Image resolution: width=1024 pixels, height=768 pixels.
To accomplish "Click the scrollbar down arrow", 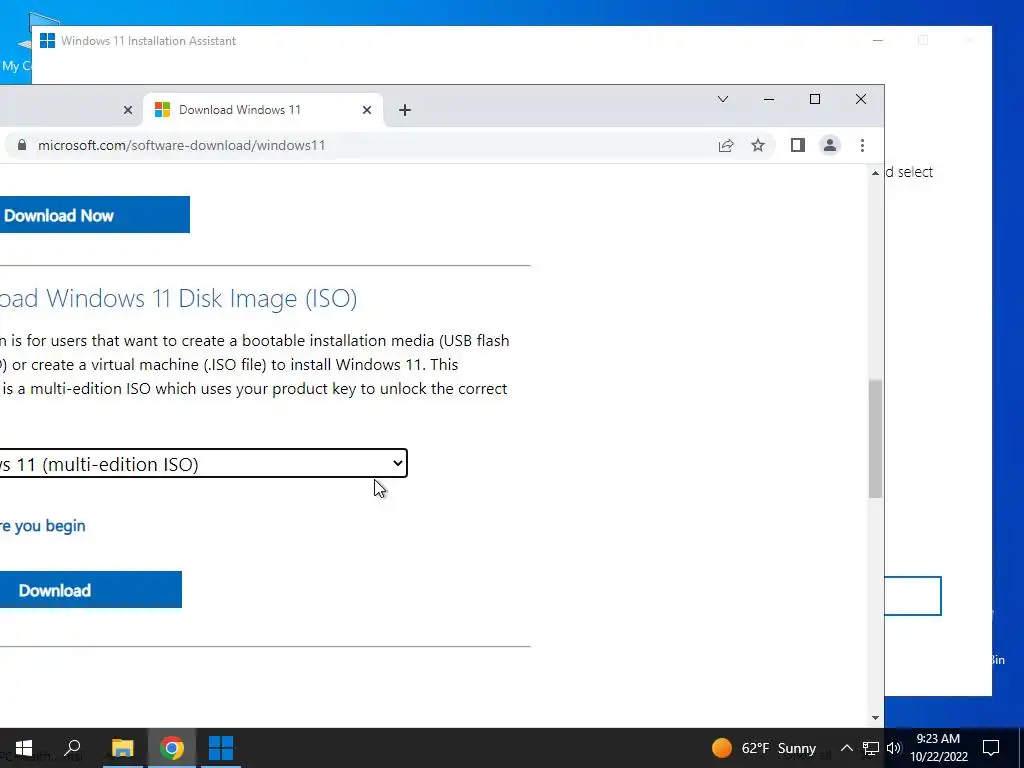I will point(875,718).
